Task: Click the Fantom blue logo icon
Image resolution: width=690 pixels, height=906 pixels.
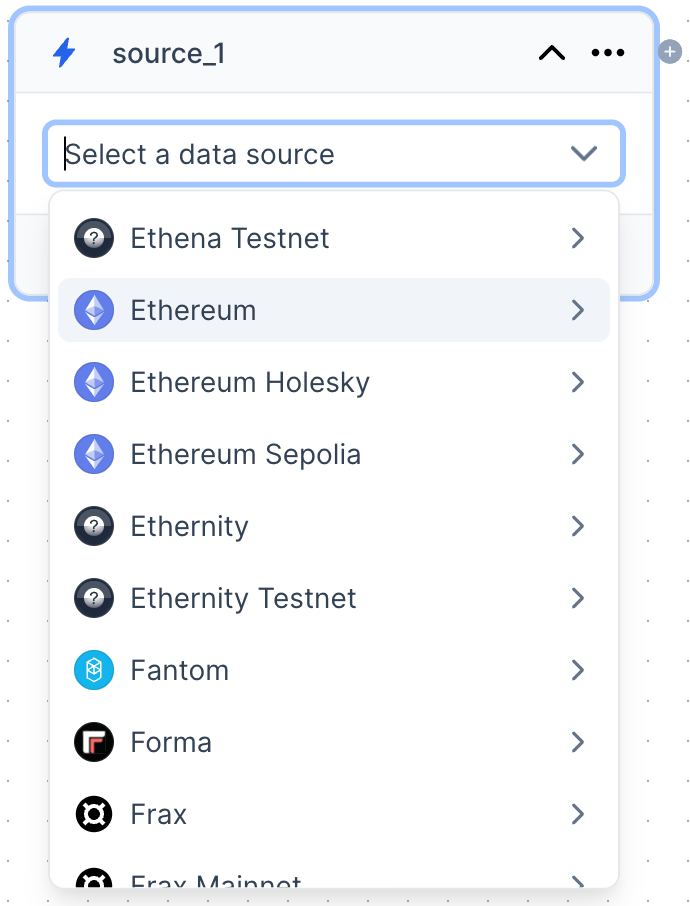Action: (x=94, y=670)
